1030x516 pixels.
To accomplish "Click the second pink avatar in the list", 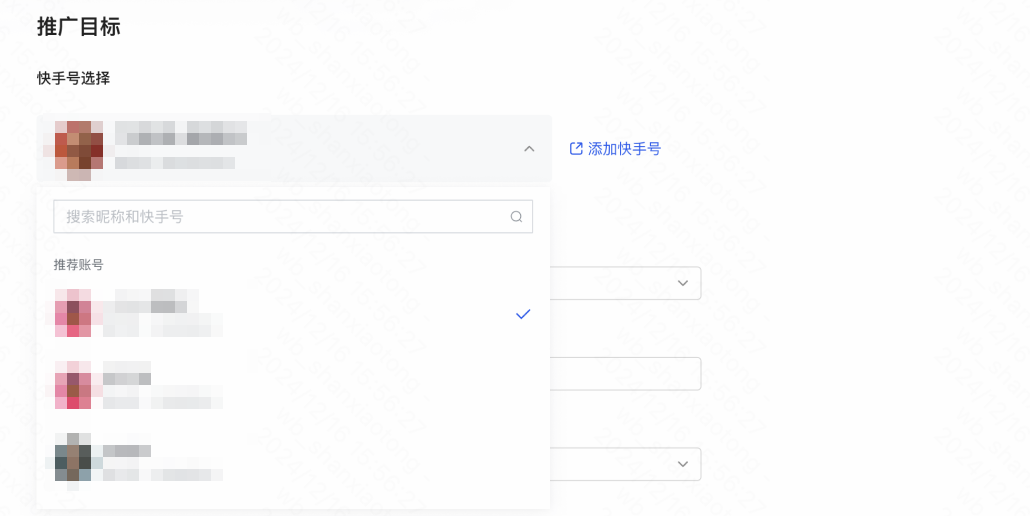I will coord(73,385).
